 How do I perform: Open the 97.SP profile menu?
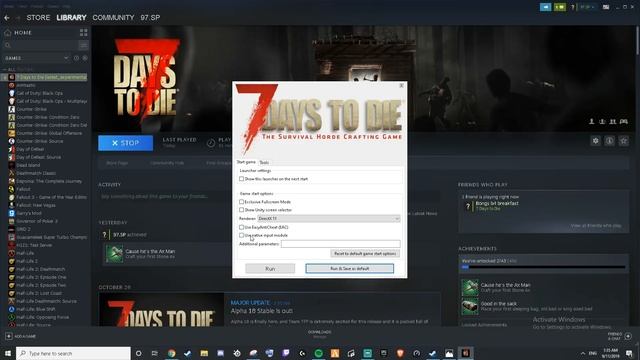pyautogui.click(x=150, y=18)
